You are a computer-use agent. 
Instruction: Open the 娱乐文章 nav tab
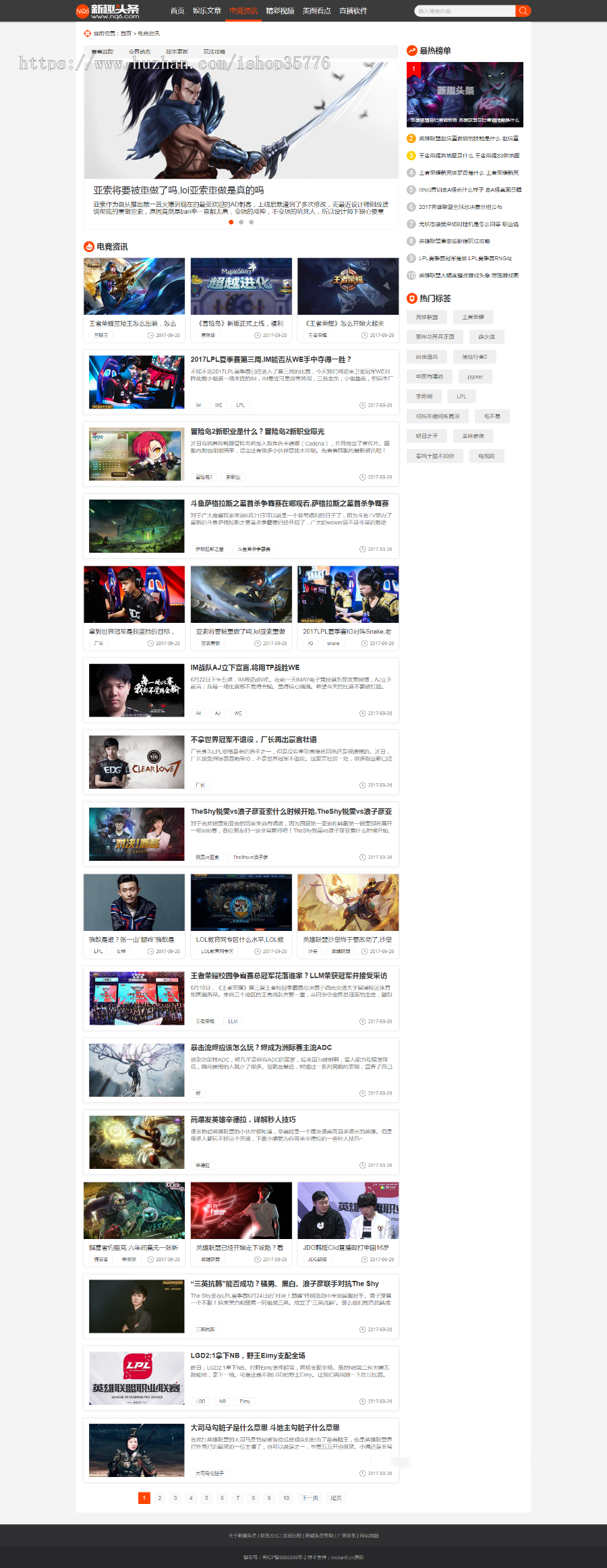tap(206, 11)
